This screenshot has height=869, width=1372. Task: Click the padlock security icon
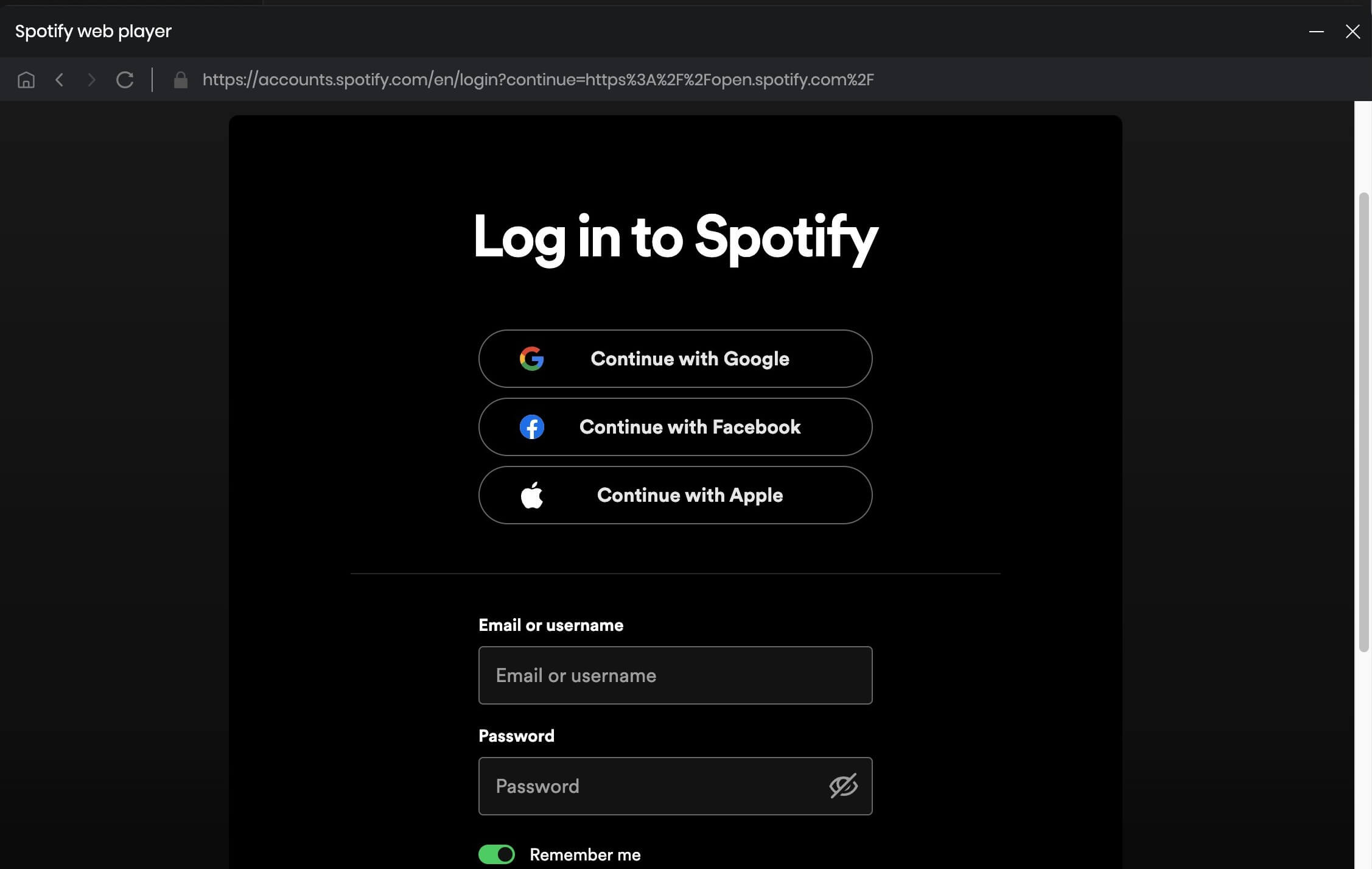pyautogui.click(x=180, y=80)
